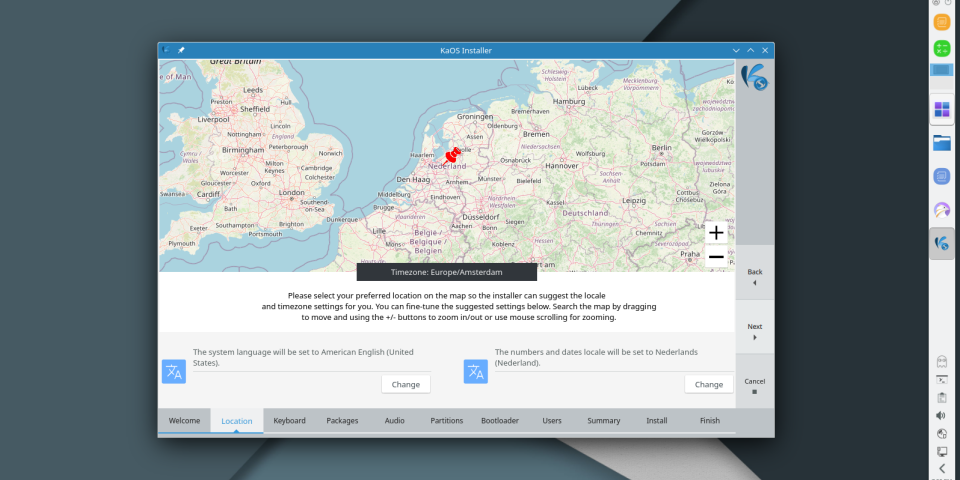The width and height of the screenshot is (960, 480).
Task: Click the Next button
Action: coord(754,331)
